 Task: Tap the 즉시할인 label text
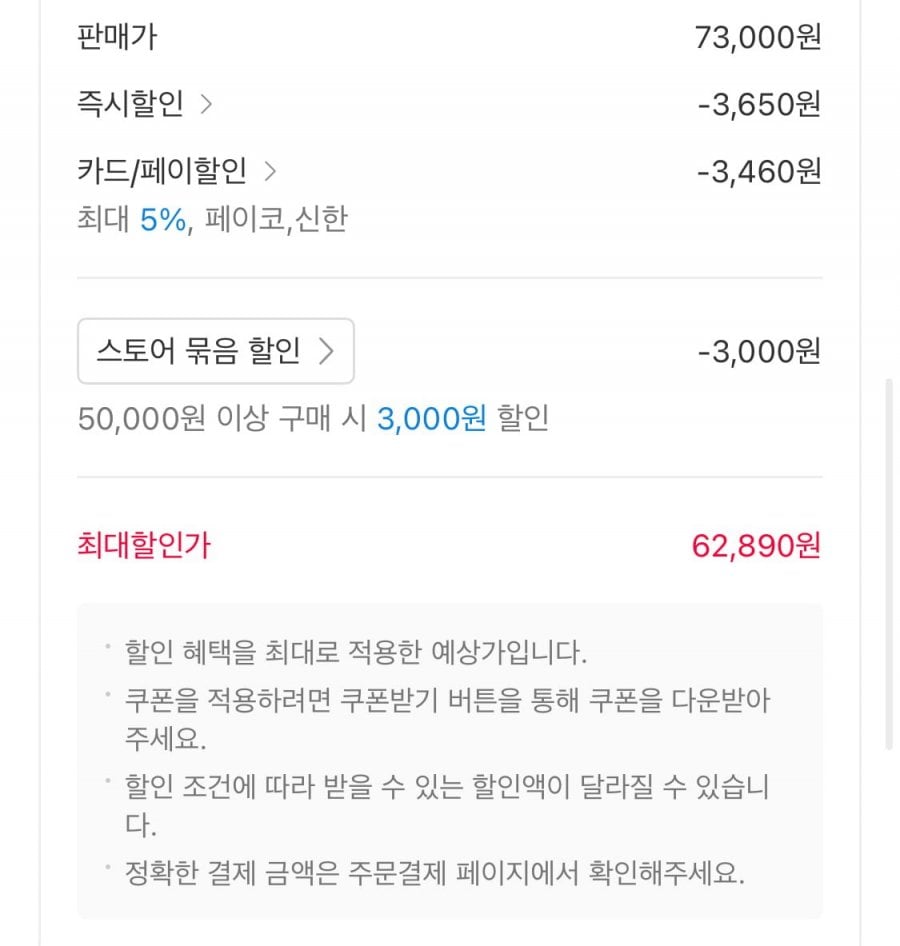[130, 104]
